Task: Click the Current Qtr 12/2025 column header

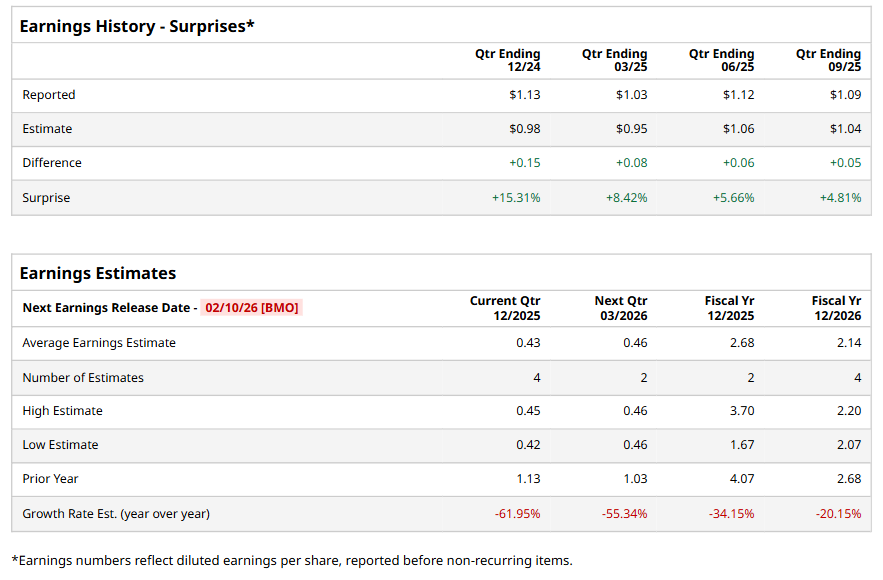Action: (x=506, y=308)
